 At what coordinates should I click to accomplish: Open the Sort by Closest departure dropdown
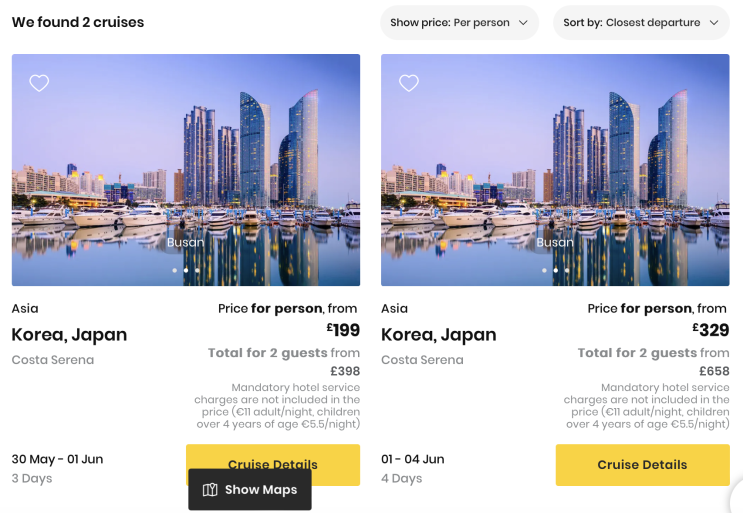640,23
